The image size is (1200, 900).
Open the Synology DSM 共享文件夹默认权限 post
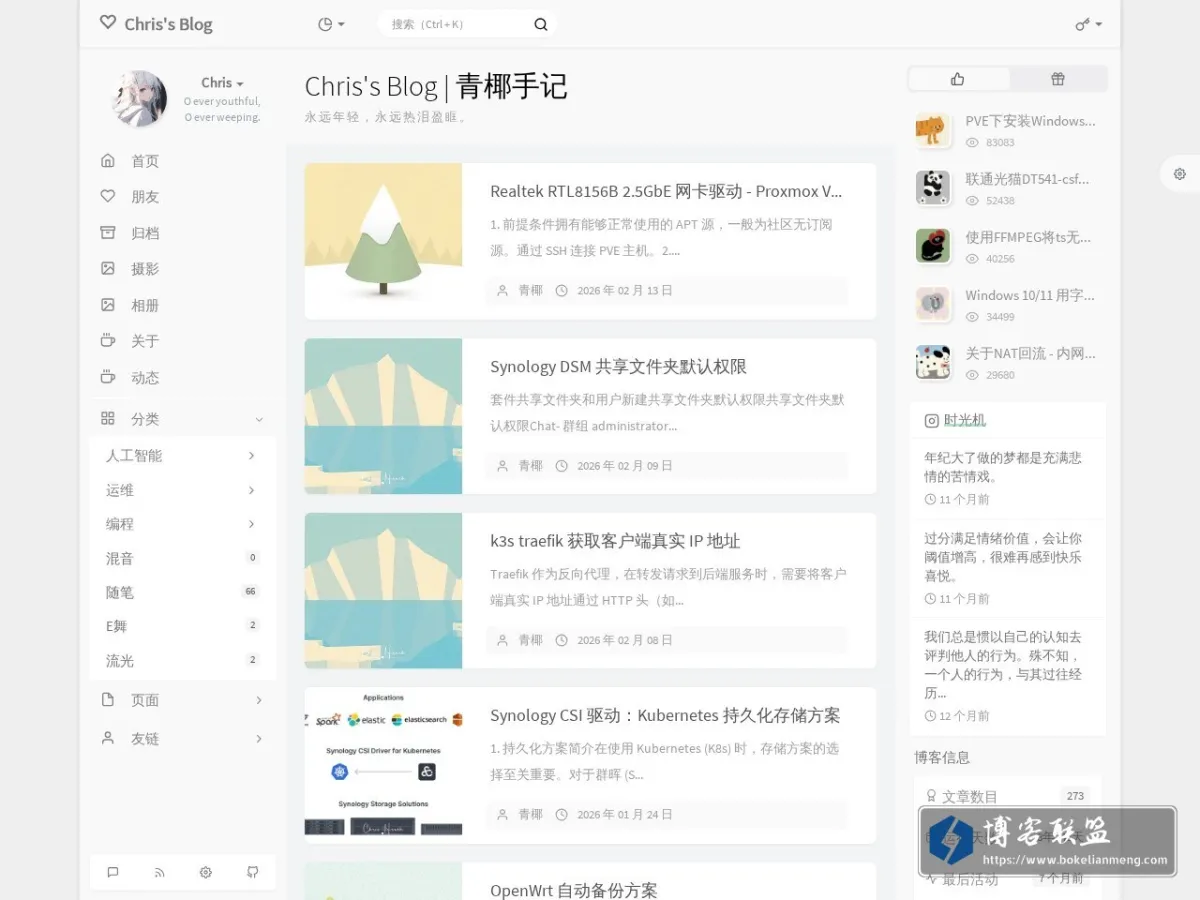[x=618, y=366]
